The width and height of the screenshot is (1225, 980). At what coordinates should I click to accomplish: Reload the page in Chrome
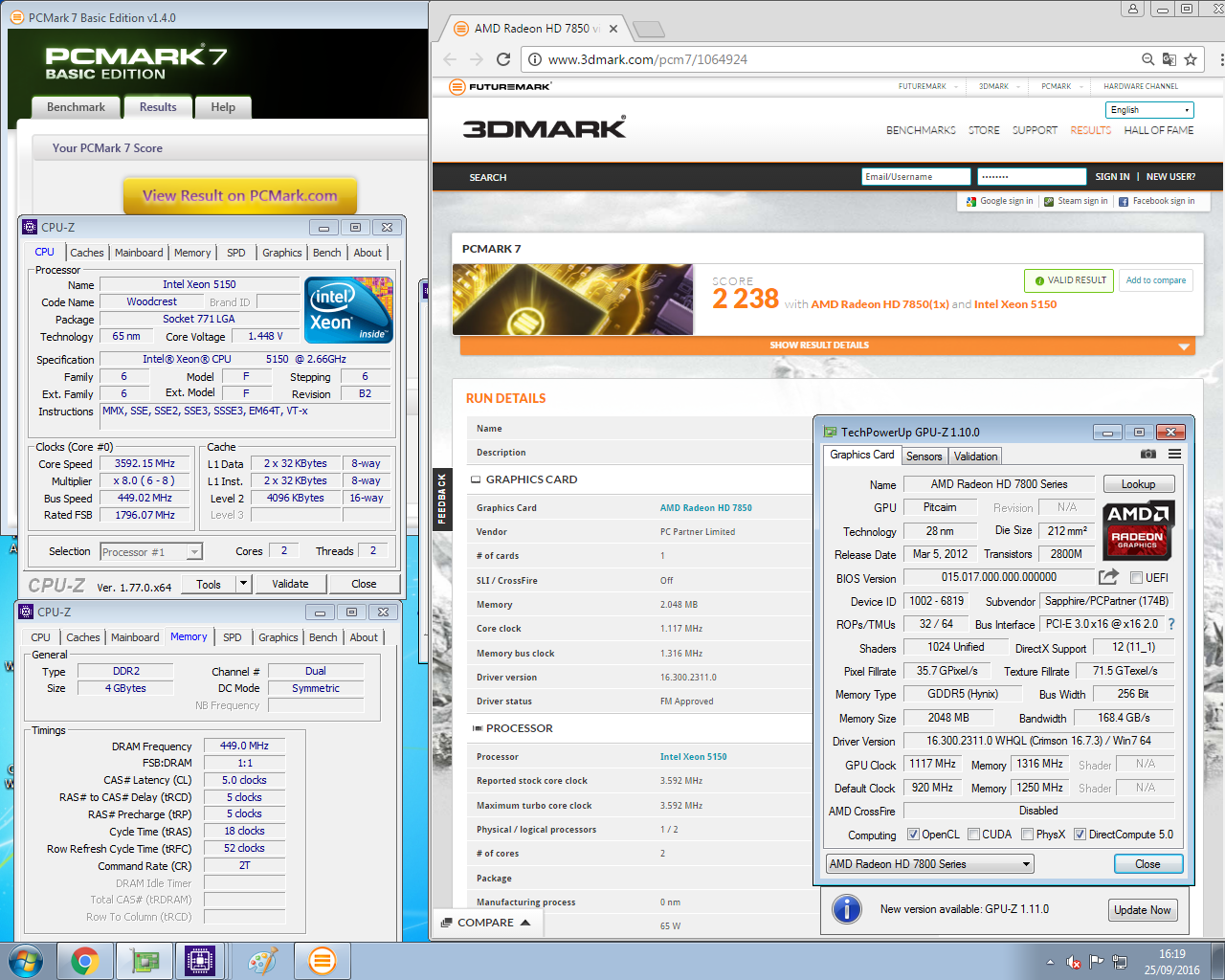pos(503,59)
